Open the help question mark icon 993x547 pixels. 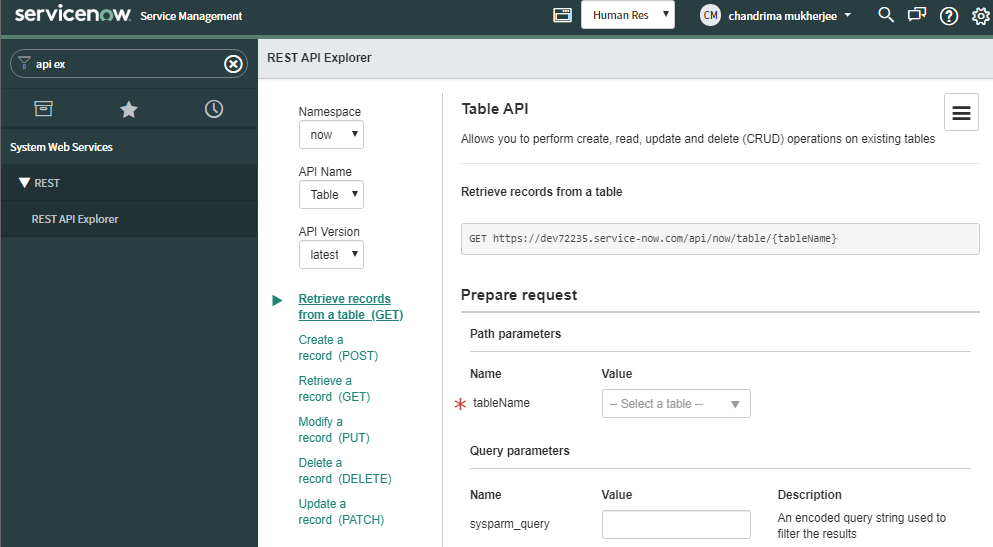pos(949,15)
